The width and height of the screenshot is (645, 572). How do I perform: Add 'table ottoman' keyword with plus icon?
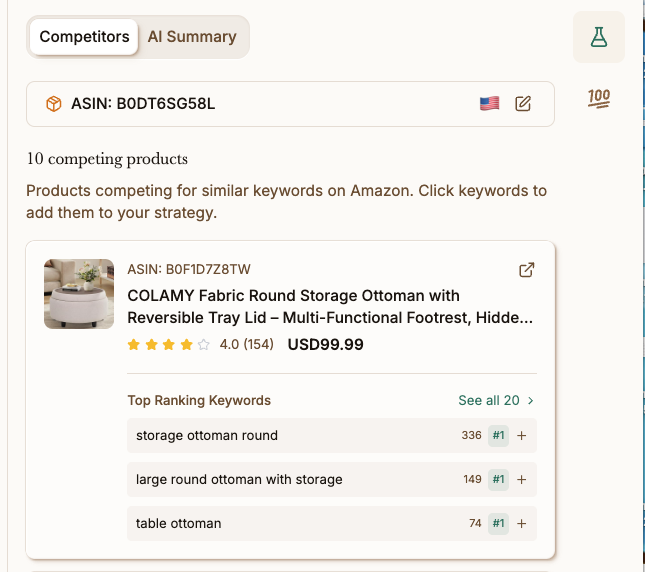click(521, 524)
